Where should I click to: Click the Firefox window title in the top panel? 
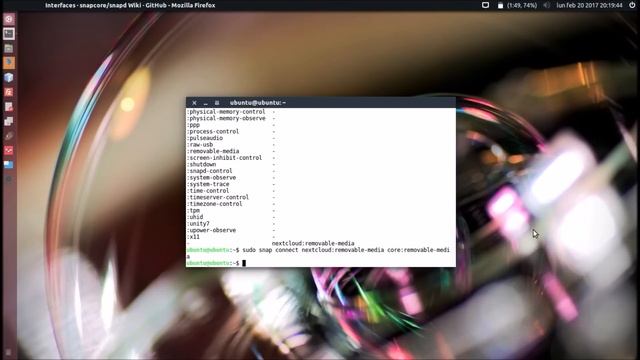tap(130, 5)
